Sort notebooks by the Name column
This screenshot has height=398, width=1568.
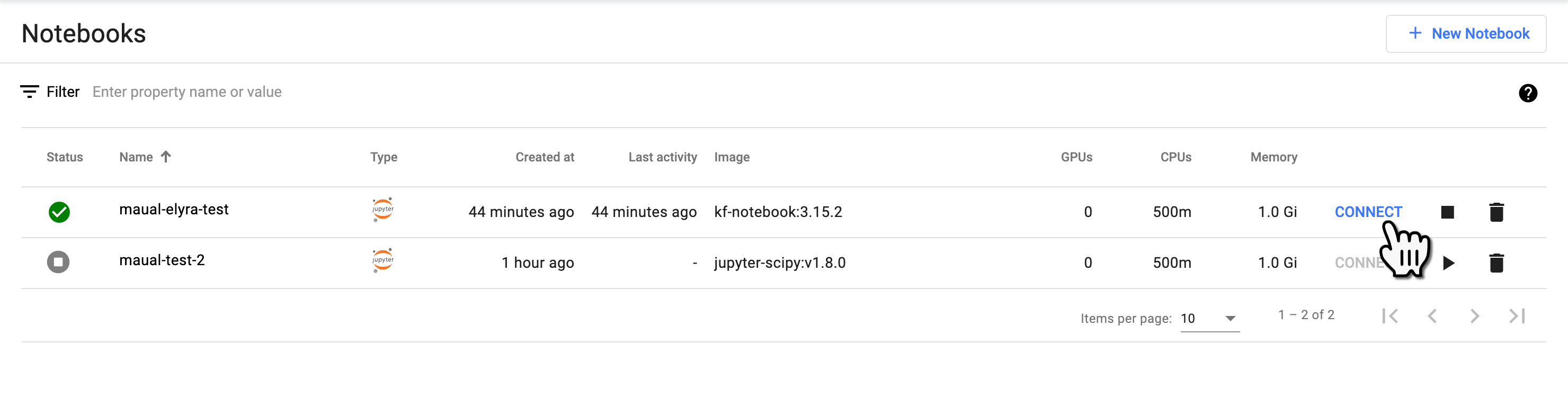(x=136, y=157)
